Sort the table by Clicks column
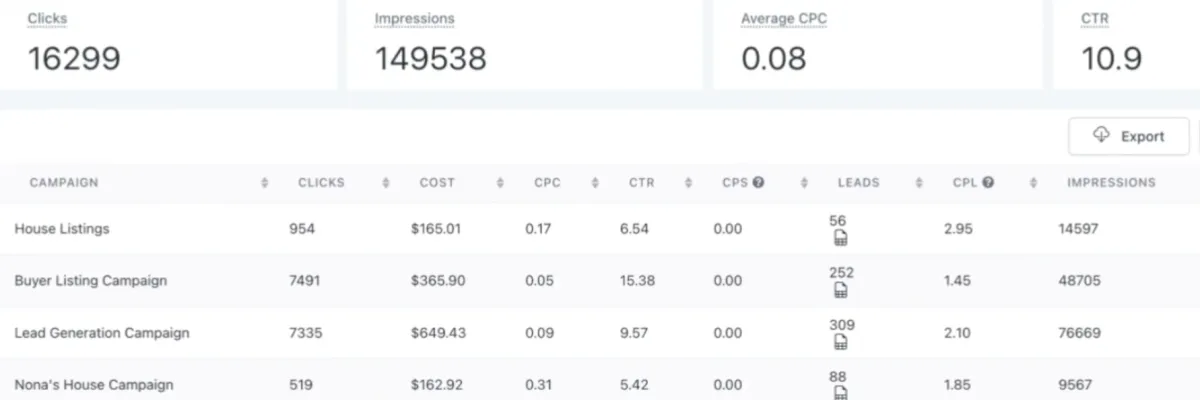 321,183
